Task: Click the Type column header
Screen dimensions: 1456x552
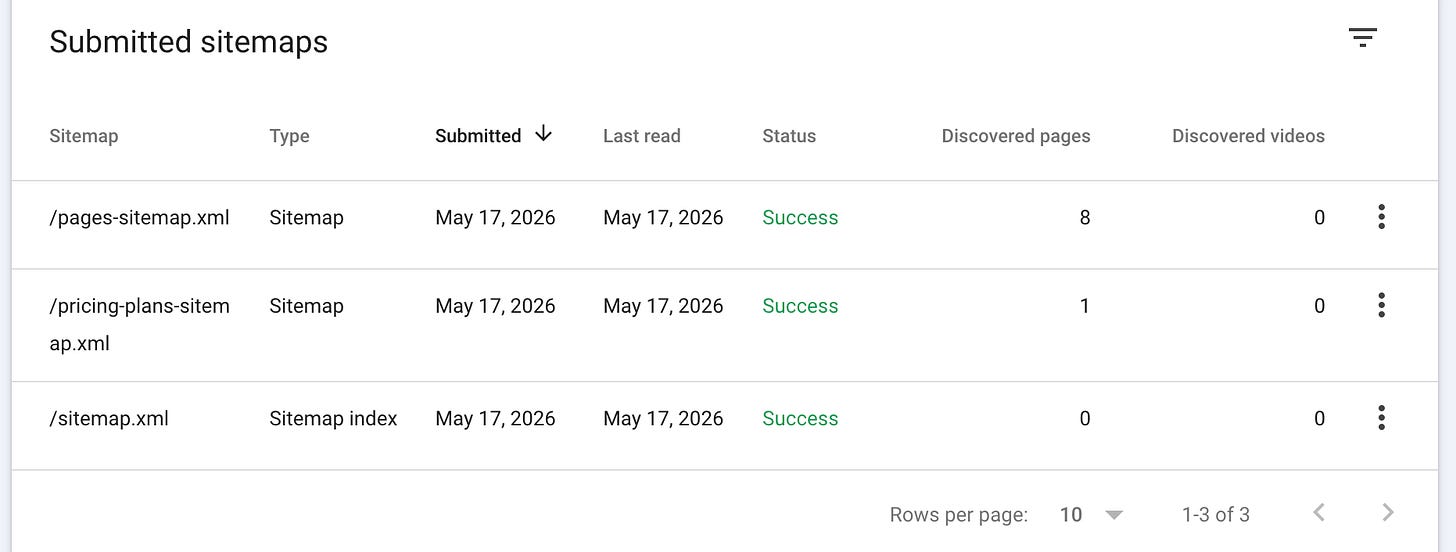Action: click(x=289, y=136)
